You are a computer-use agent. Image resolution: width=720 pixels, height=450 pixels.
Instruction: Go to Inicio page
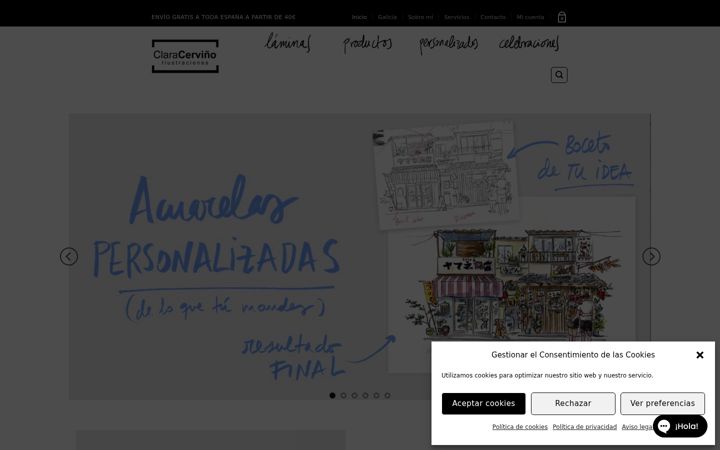[359, 17]
